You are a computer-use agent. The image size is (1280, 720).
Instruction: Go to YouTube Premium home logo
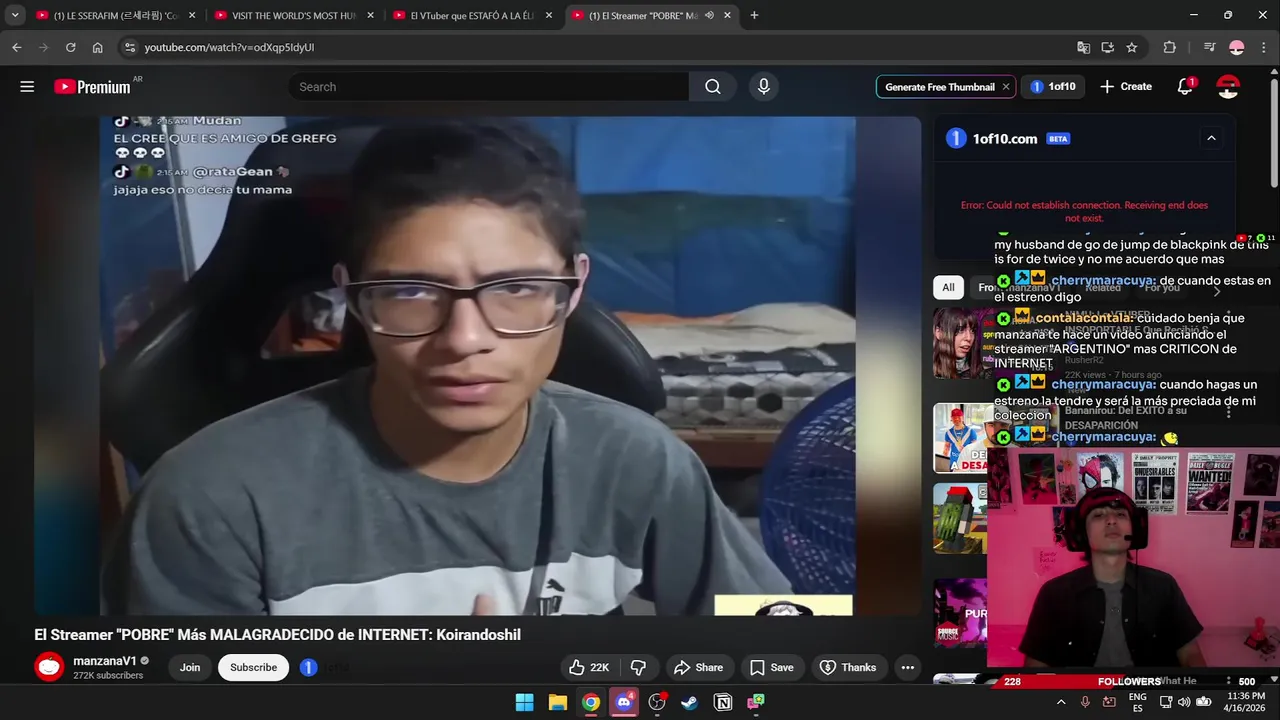pyautogui.click(x=92, y=87)
